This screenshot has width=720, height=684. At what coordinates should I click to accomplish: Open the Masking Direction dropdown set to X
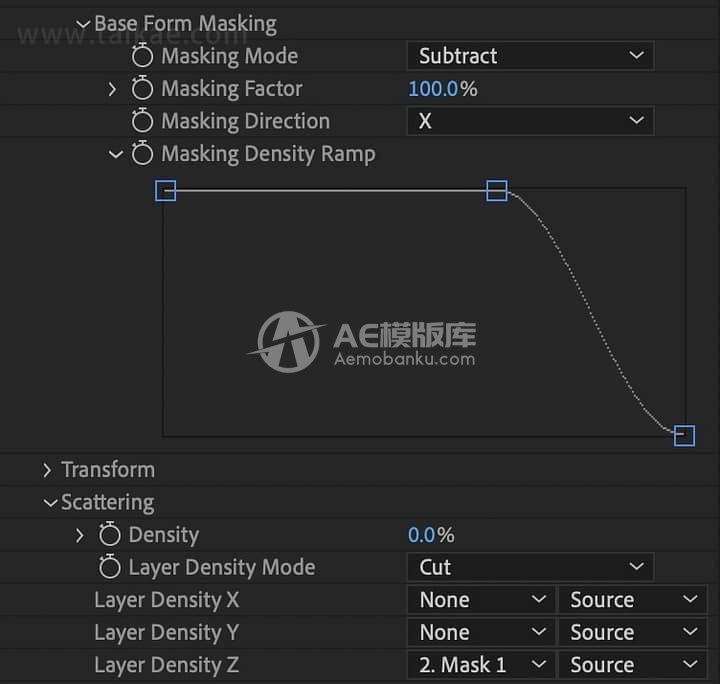point(530,122)
